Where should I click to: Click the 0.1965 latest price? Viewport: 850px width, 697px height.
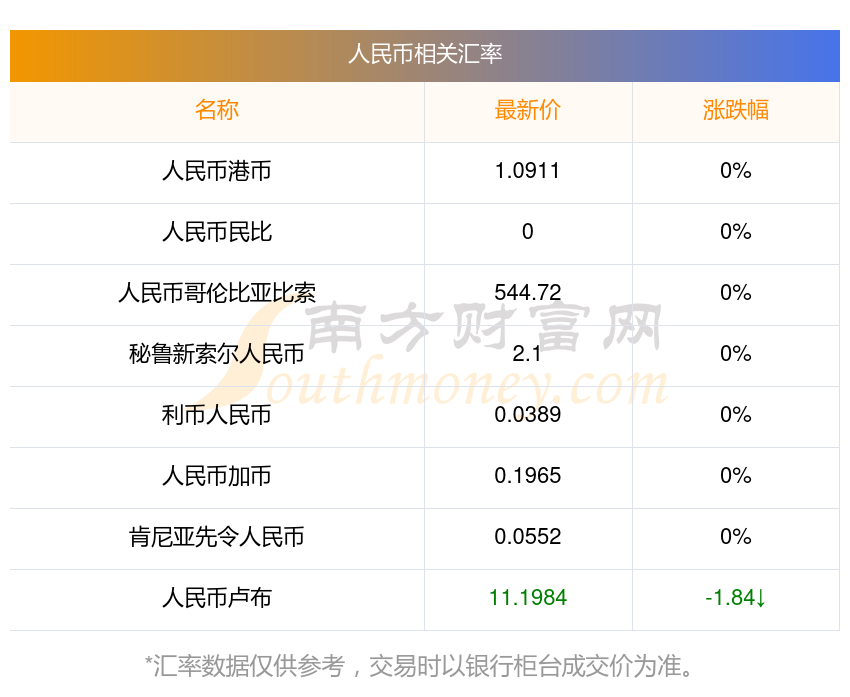pyautogui.click(x=527, y=476)
